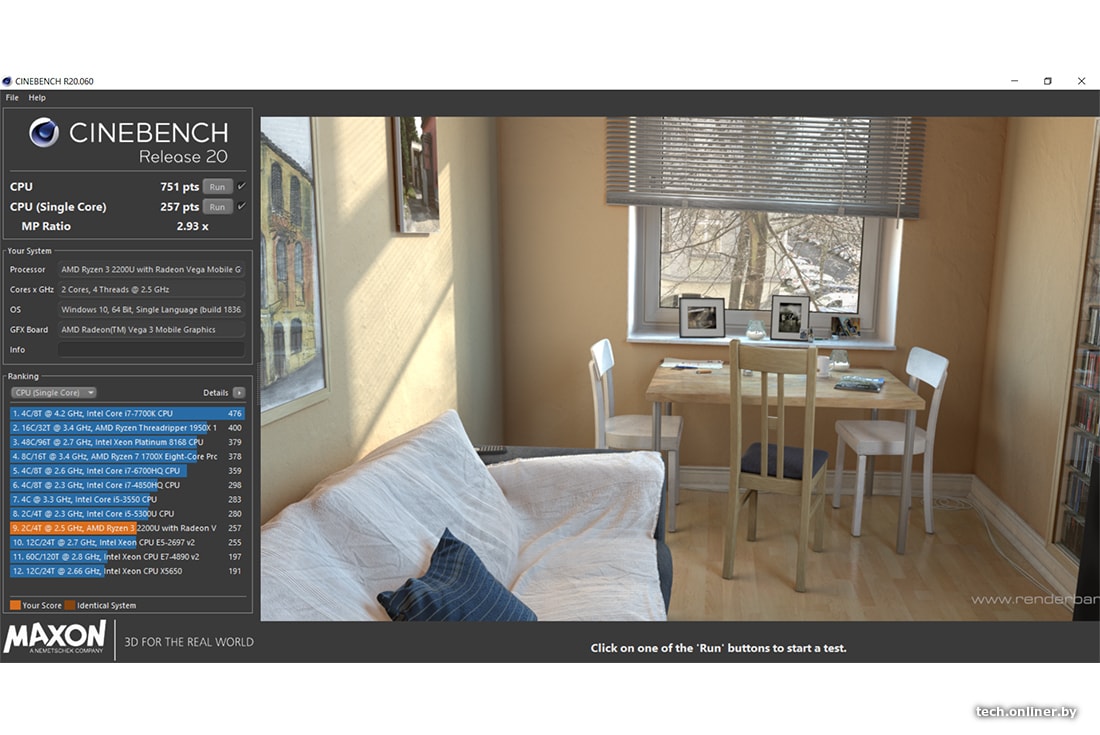Select ranking row 4 AMD Ryzen 7 1700X
1100x735 pixels.
pos(127,457)
